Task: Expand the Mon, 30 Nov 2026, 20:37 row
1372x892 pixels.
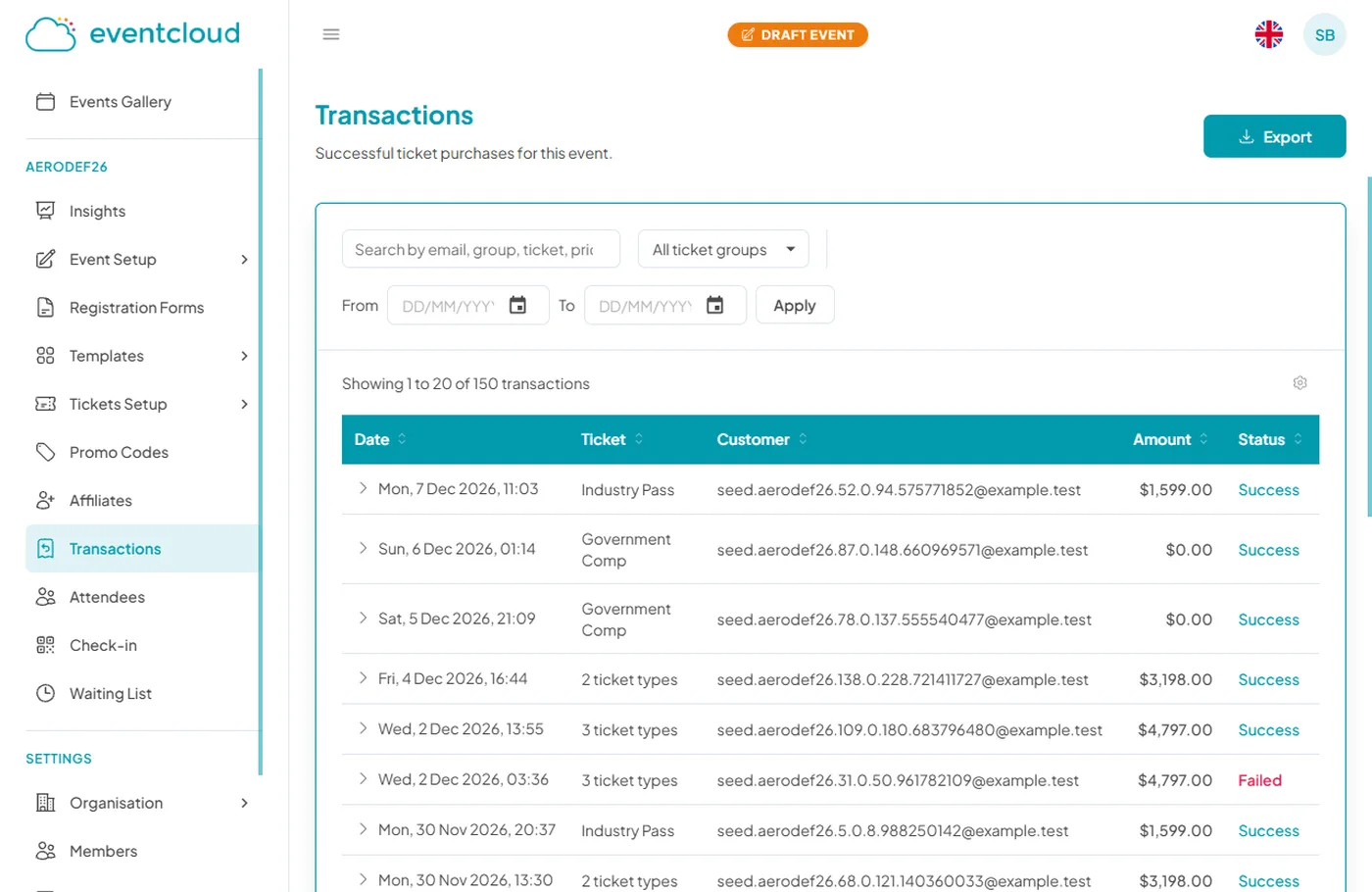Action: click(x=363, y=829)
